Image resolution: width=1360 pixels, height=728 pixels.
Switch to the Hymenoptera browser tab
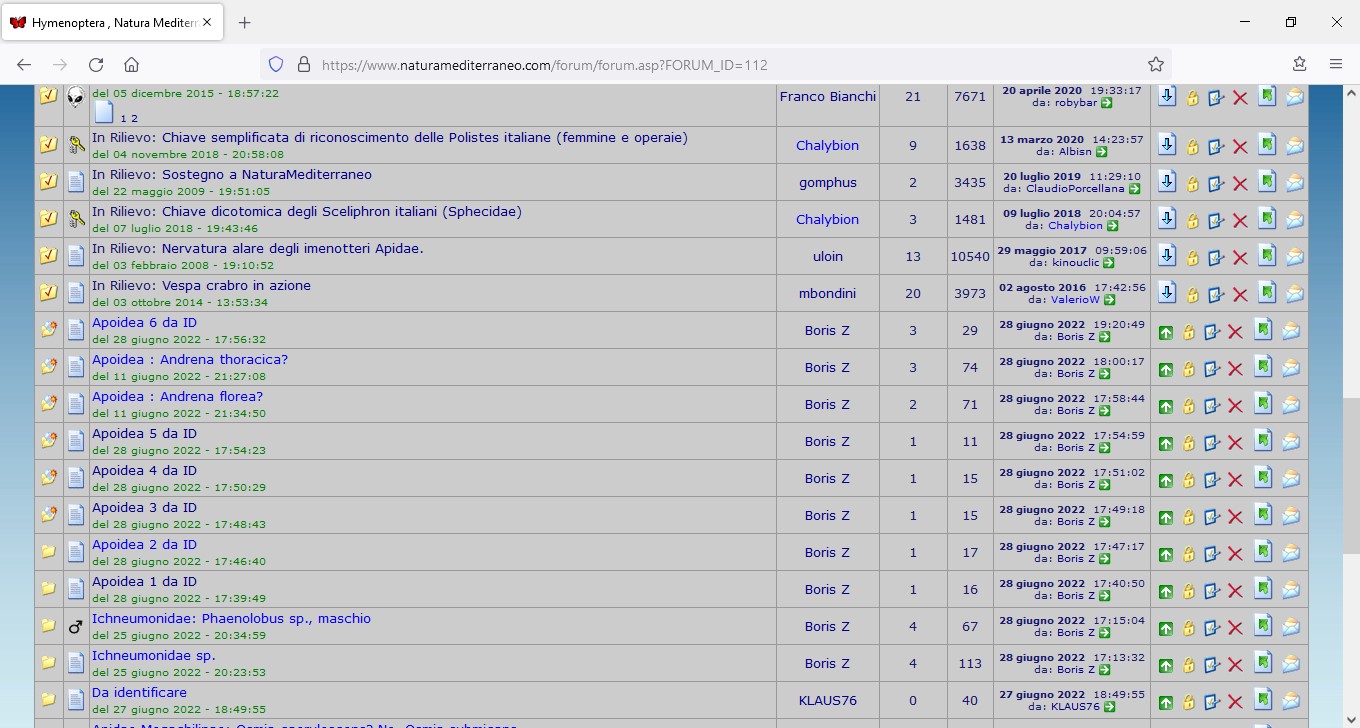112,23
